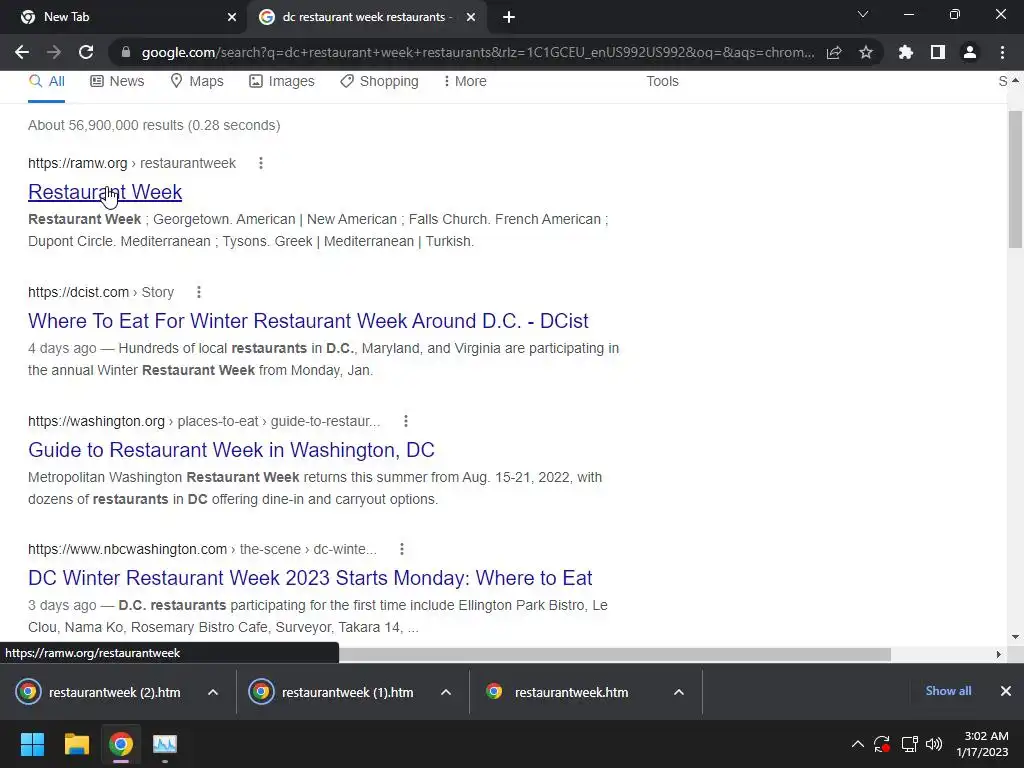
Task: Show all downloads
Action: 948,691
